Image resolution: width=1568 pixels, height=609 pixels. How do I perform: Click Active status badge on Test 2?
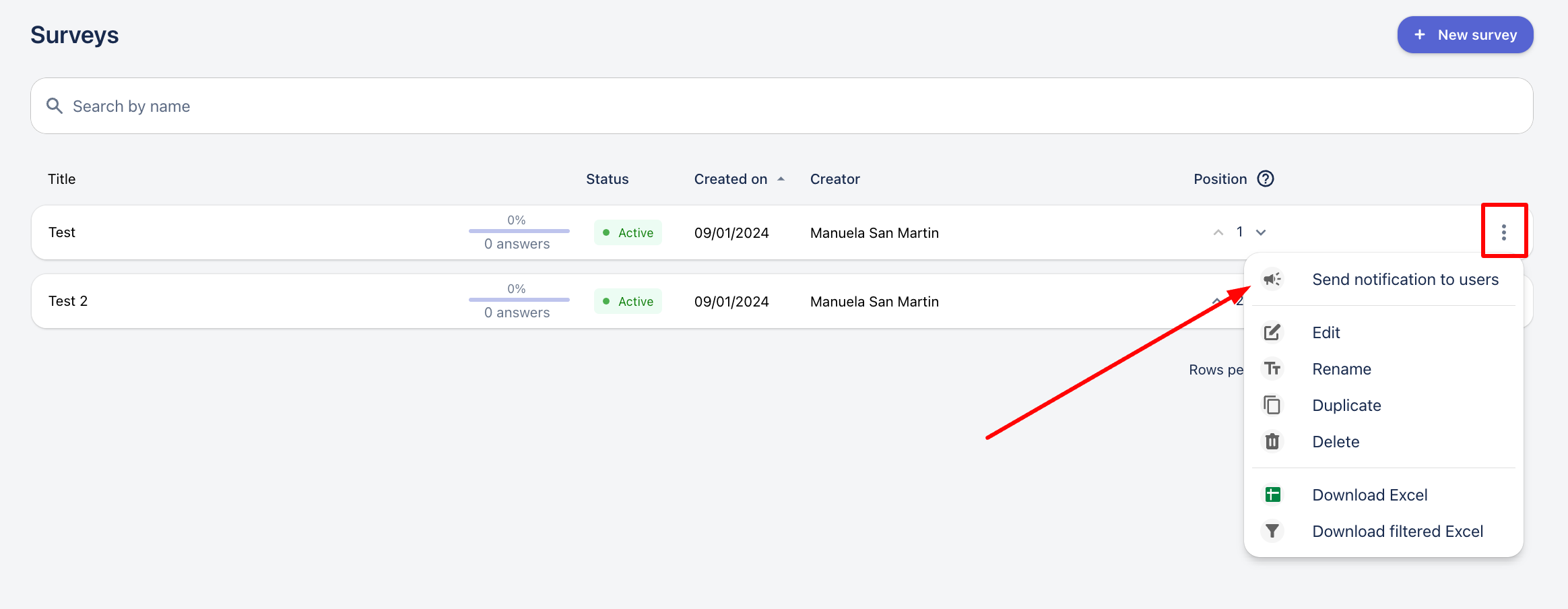(x=628, y=301)
